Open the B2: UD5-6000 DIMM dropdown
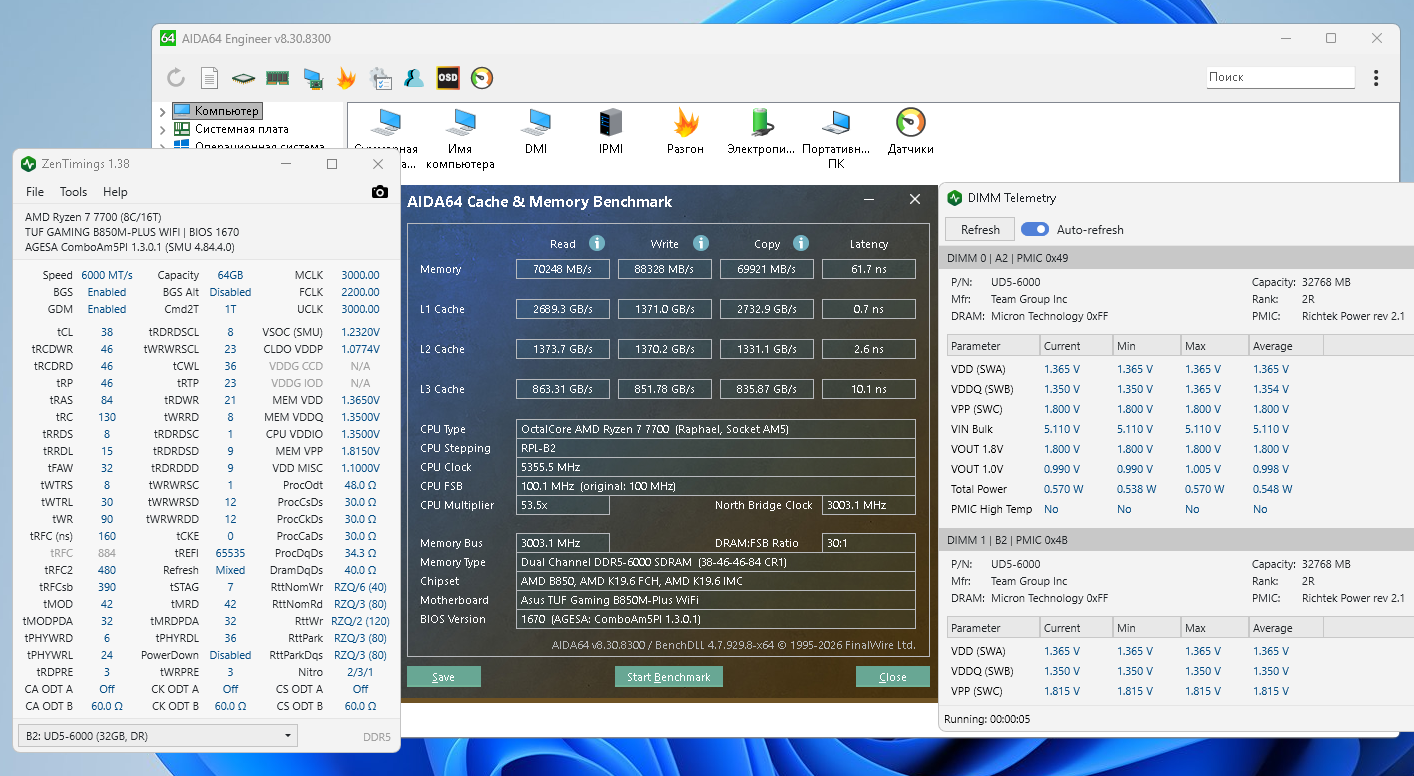Image resolution: width=1414 pixels, height=776 pixels. click(158, 737)
